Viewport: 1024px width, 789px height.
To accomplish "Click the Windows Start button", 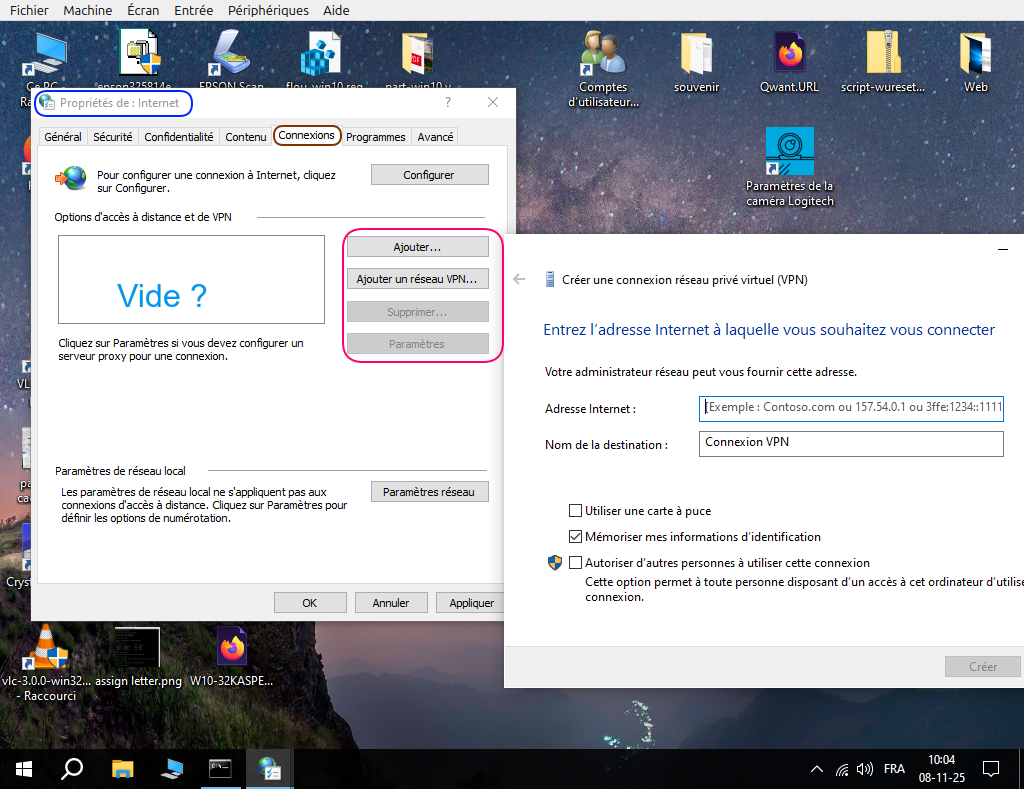I will [24, 769].
